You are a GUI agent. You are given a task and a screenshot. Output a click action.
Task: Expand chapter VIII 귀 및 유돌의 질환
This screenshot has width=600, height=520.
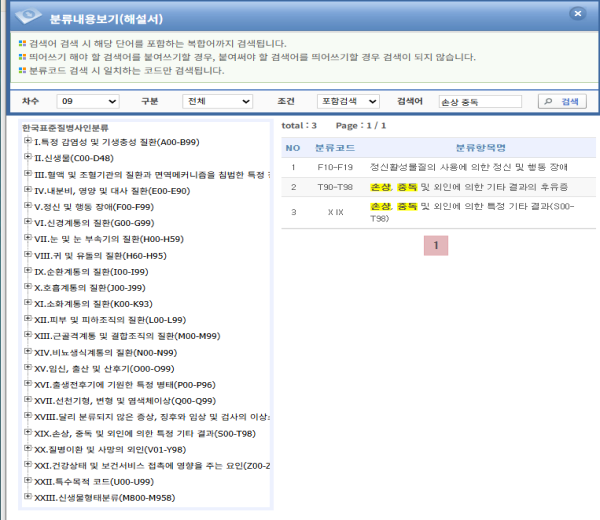coord(28,254)
